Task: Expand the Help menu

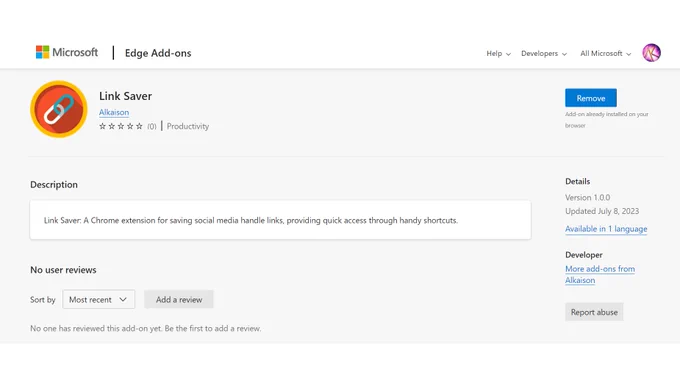Action: 498,53
